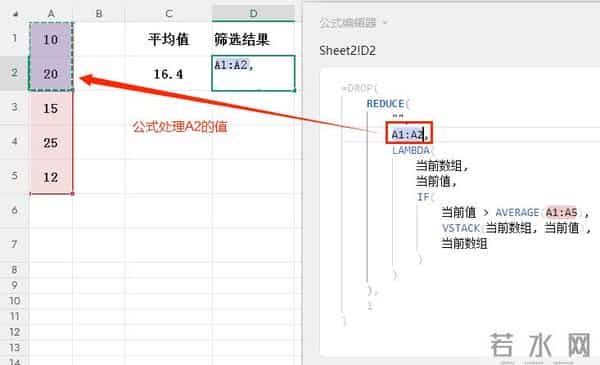Select row 12 header
The width and height of the screenshot is (600, 365).
(x=14, y=332)
